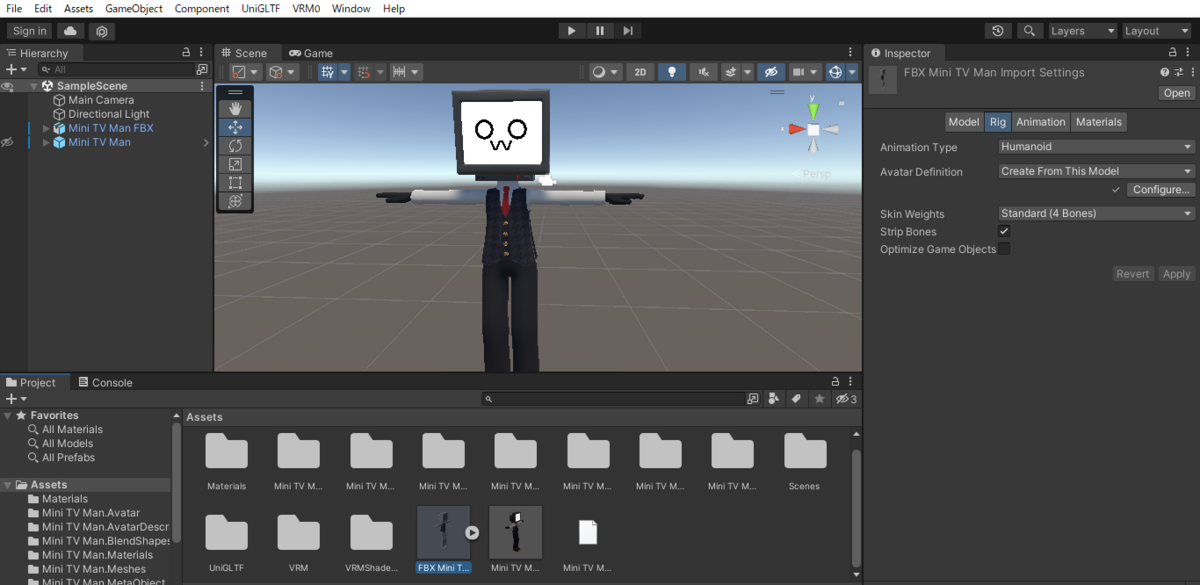This screenshot has height=585, width=1200.
Task: Click the Revert button
Action: 1133,274
